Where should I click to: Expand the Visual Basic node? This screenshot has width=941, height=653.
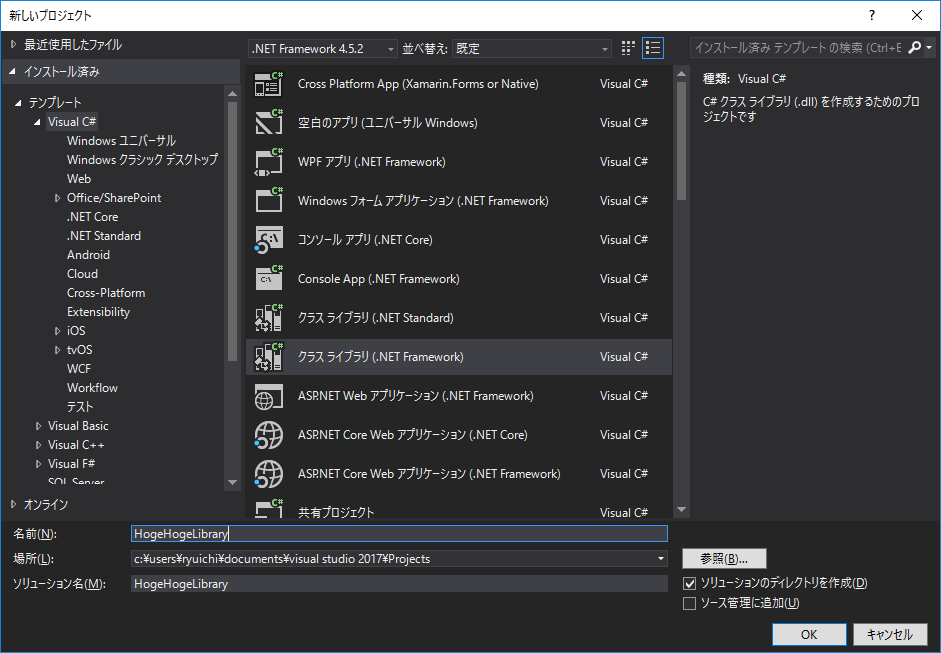click(38, 426)
